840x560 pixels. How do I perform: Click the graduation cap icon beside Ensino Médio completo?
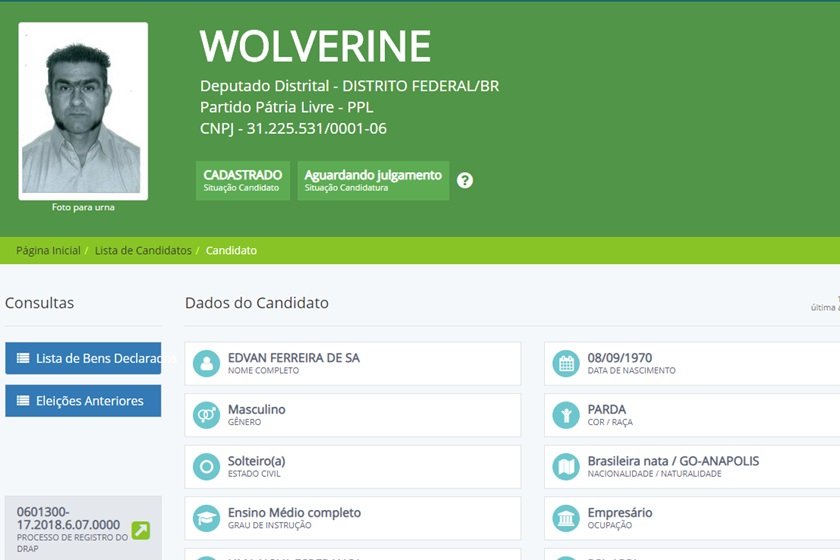coord(206,518)
